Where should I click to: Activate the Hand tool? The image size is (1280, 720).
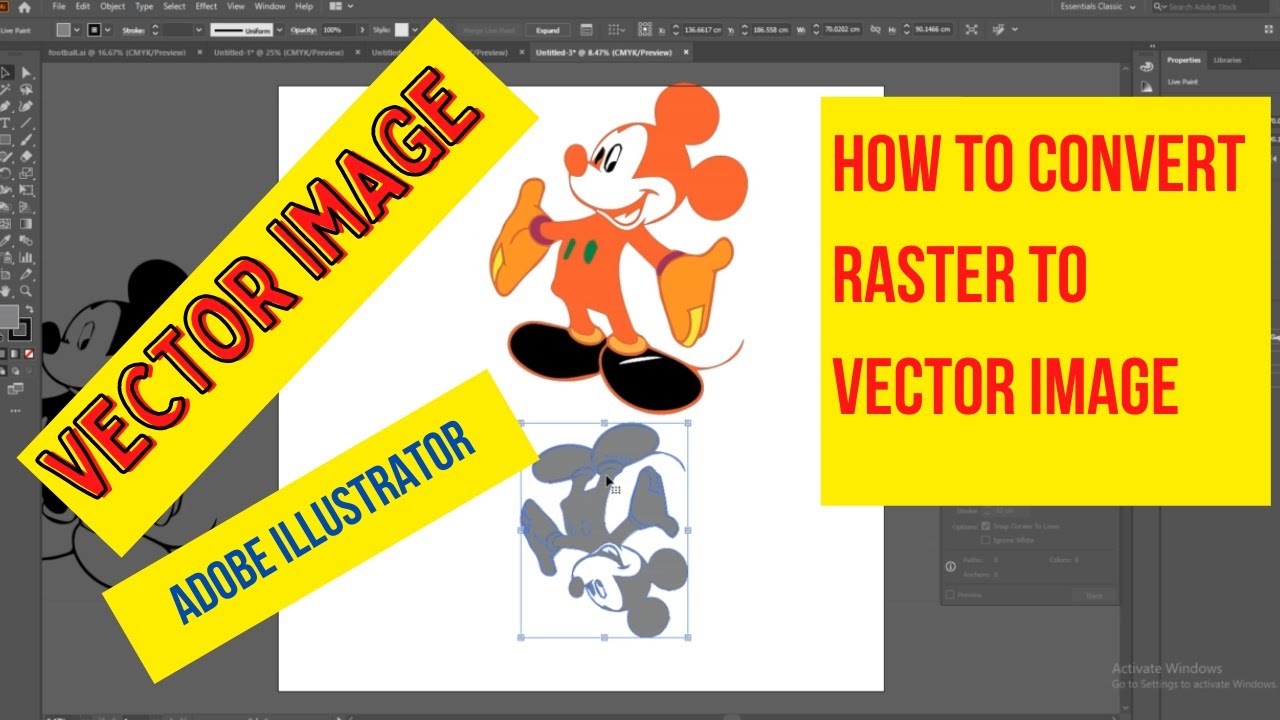tap(7, 291)
